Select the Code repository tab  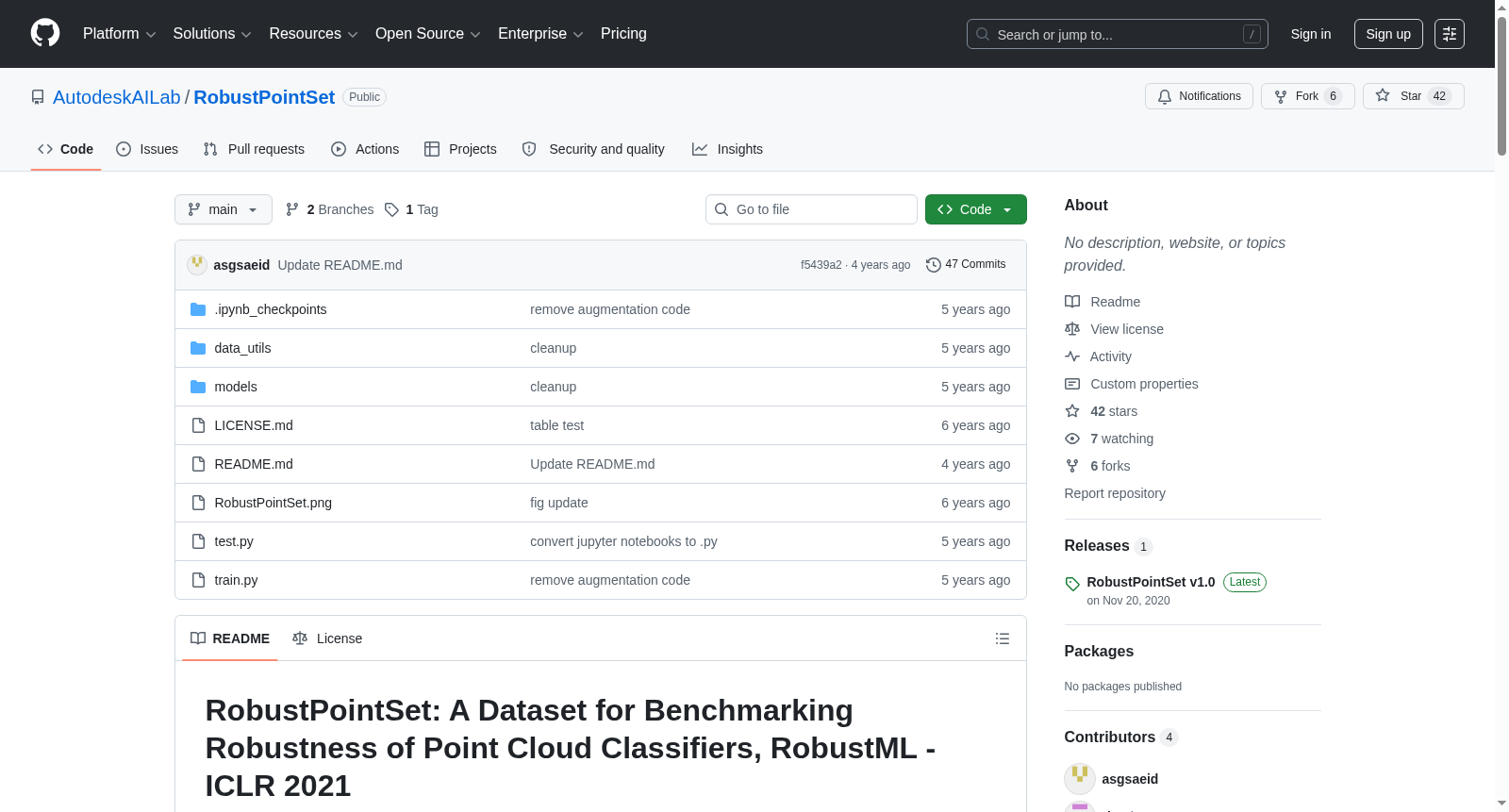[x=66, y=149]
